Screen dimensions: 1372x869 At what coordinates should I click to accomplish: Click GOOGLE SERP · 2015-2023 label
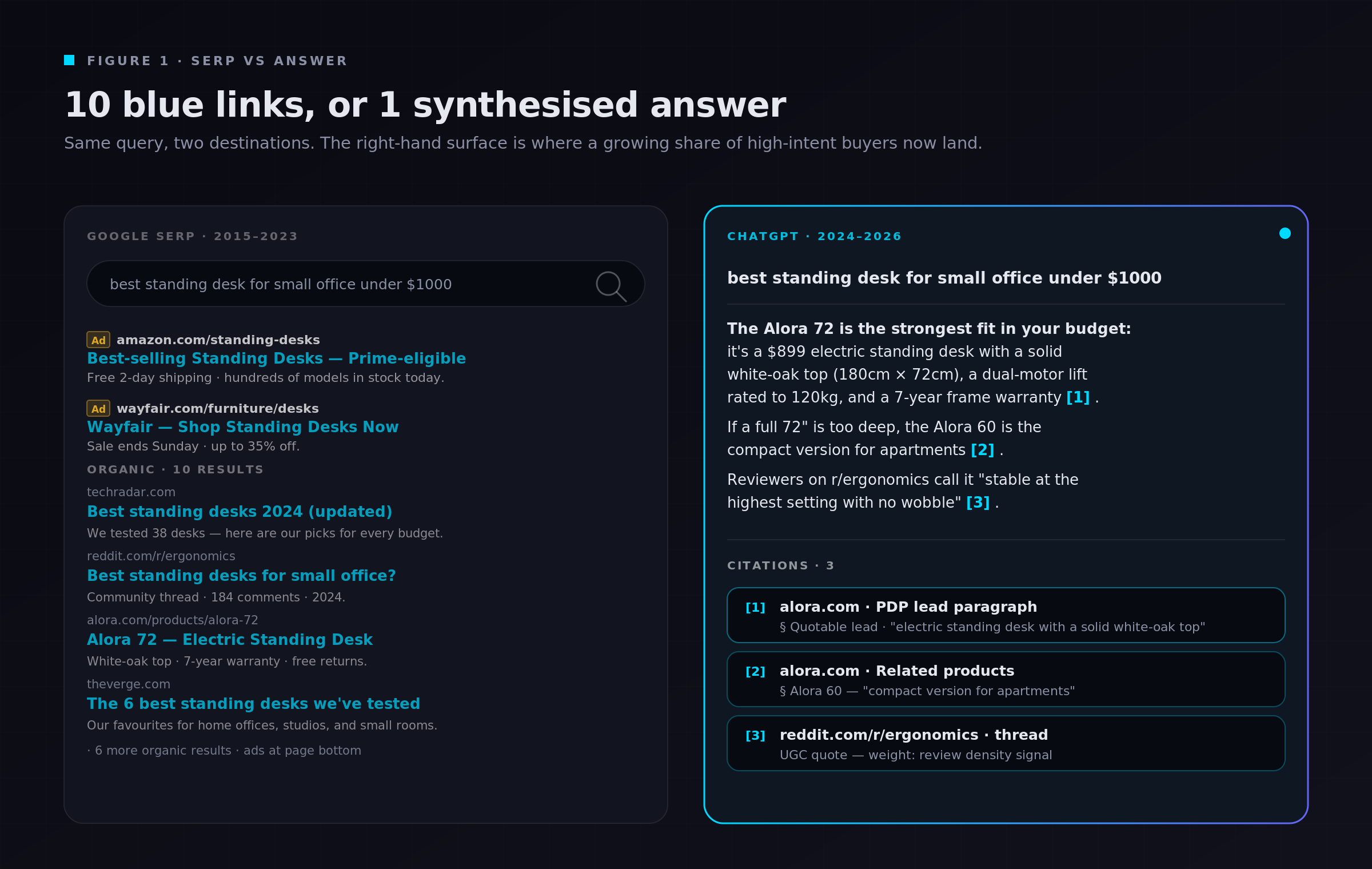coord(192,236)
